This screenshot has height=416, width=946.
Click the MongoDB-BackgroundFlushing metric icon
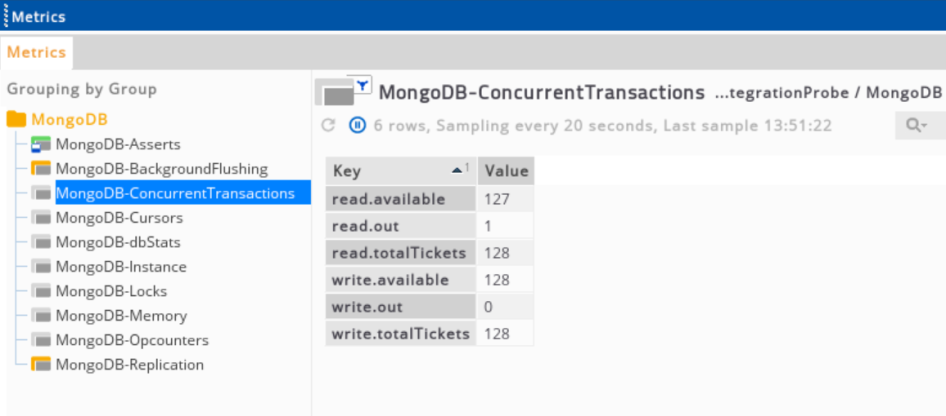(41, 169)
